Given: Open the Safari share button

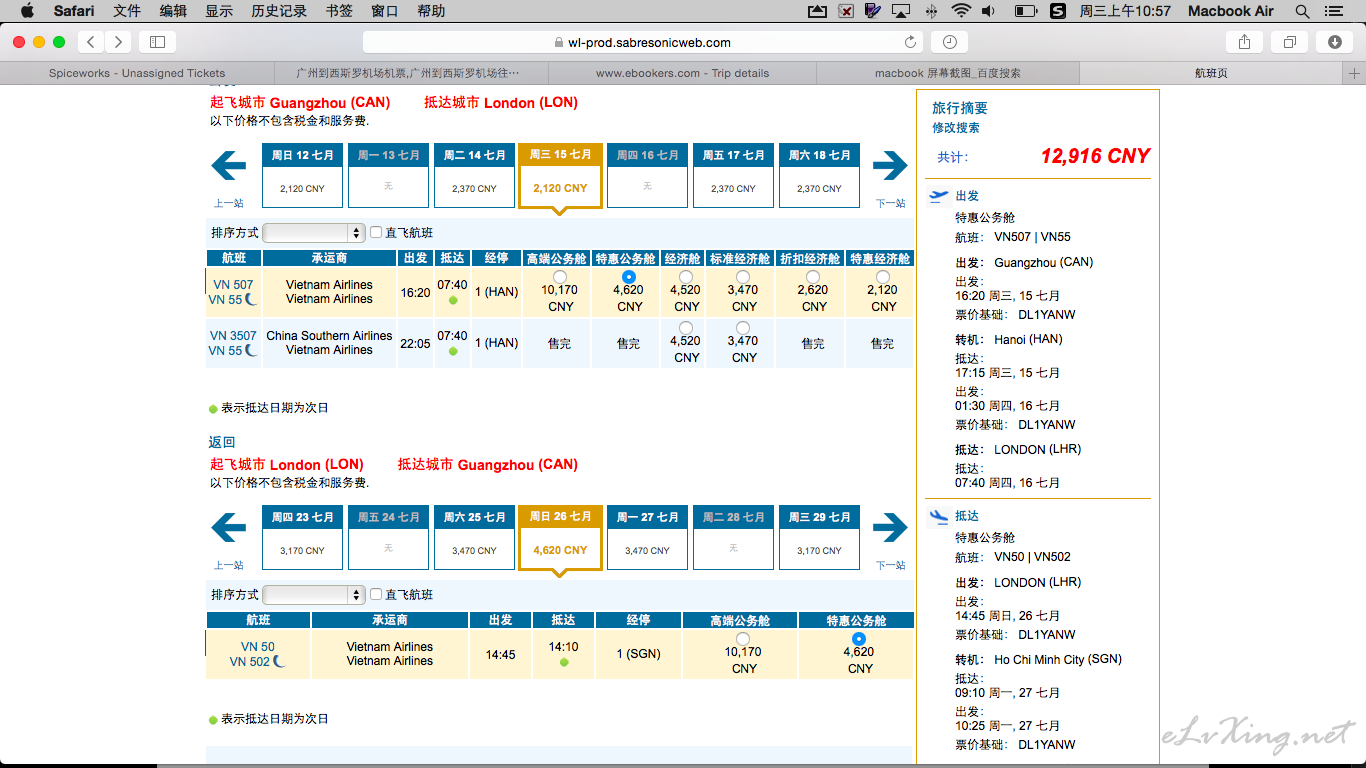Looking at the screenshot, I should [x=1244, y=42].
